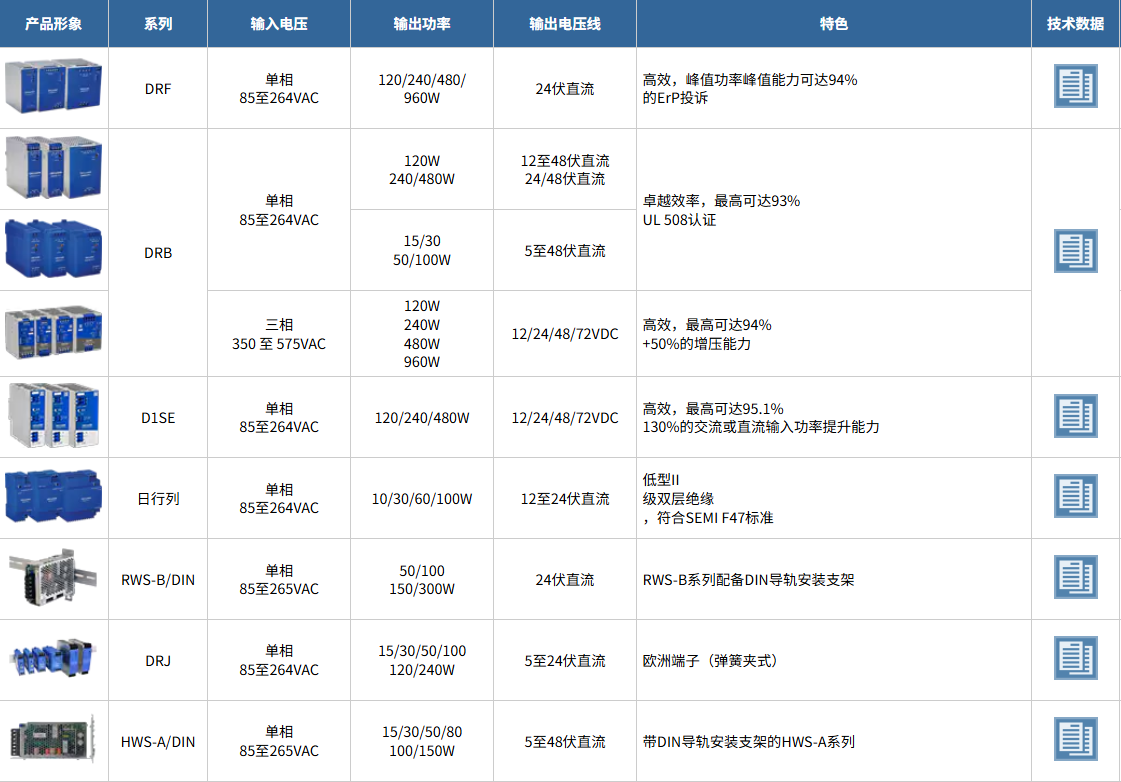Open the 日行列 series technical data icon
The width and height of the screenshot is (1121, 782).
(1075, 496)
